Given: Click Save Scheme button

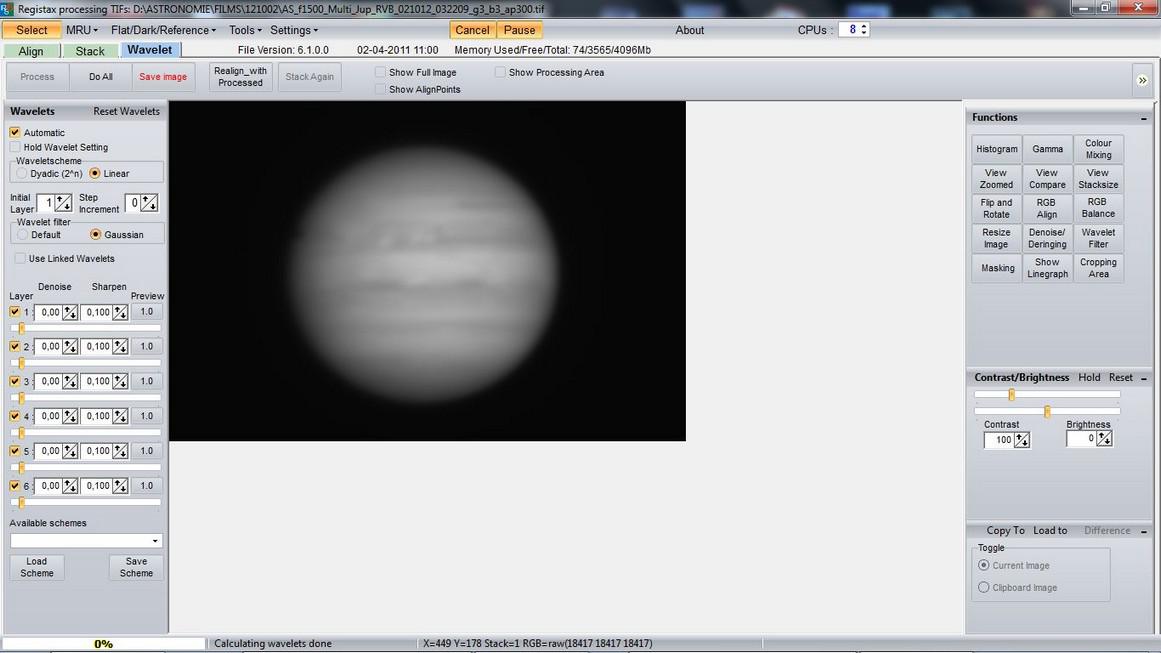Looking at the screenshot, I should click(x=136, y=567).
